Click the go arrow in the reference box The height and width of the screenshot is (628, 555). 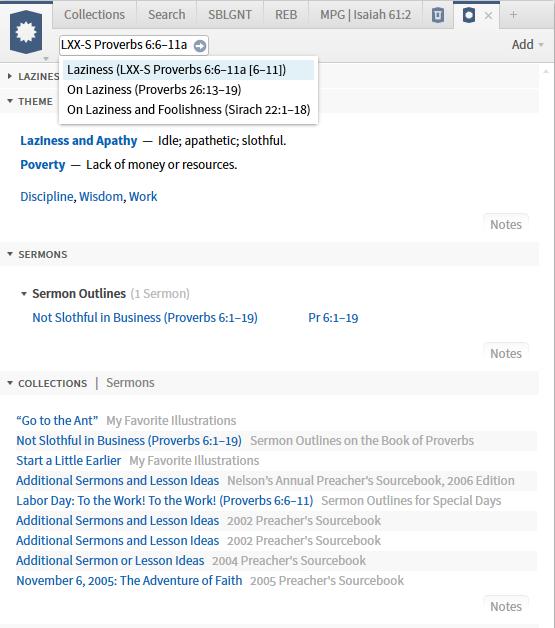click(x=200, y=46)
